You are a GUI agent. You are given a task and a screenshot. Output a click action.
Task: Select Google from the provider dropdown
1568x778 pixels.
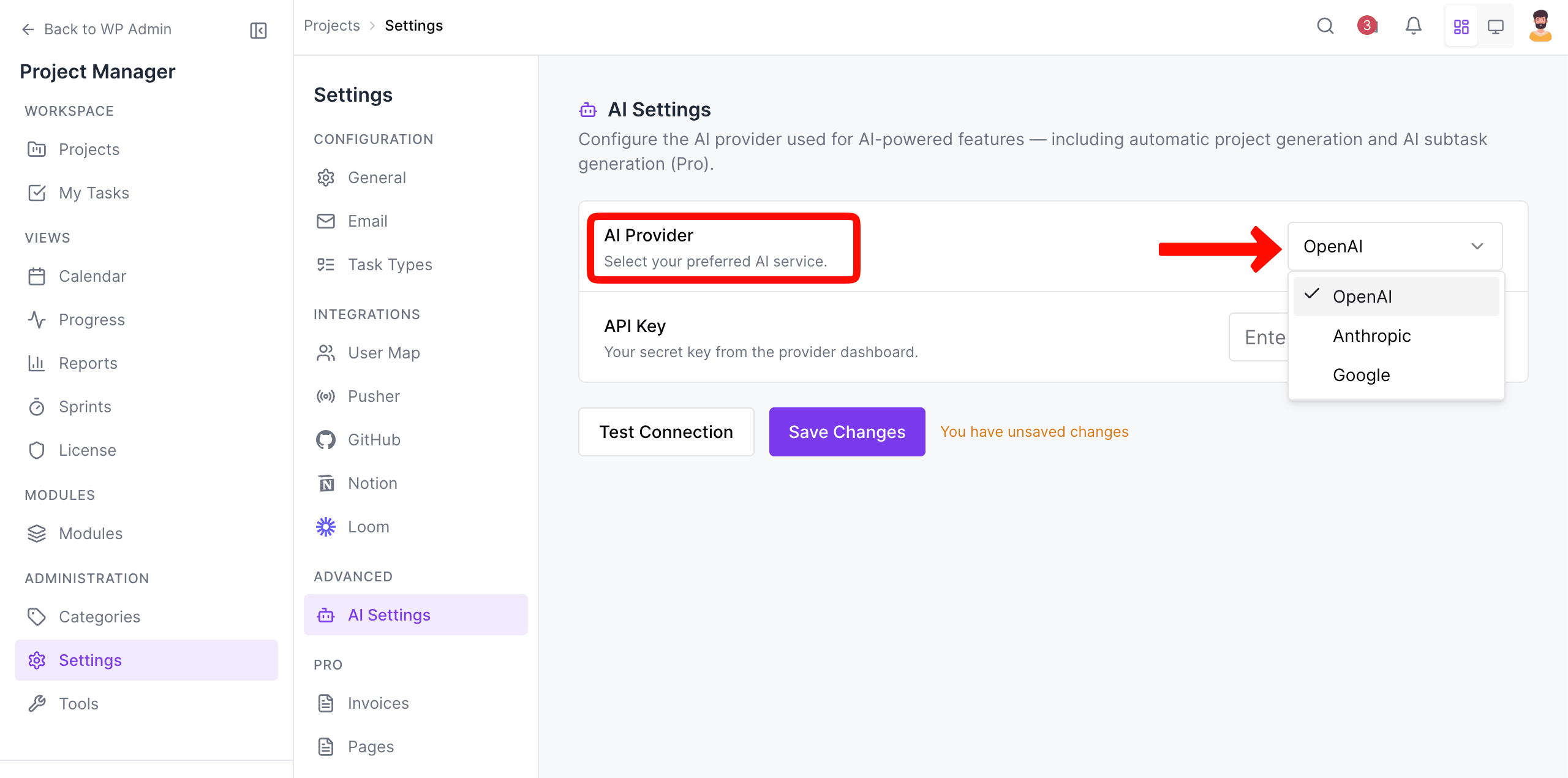pos(1361,374)
